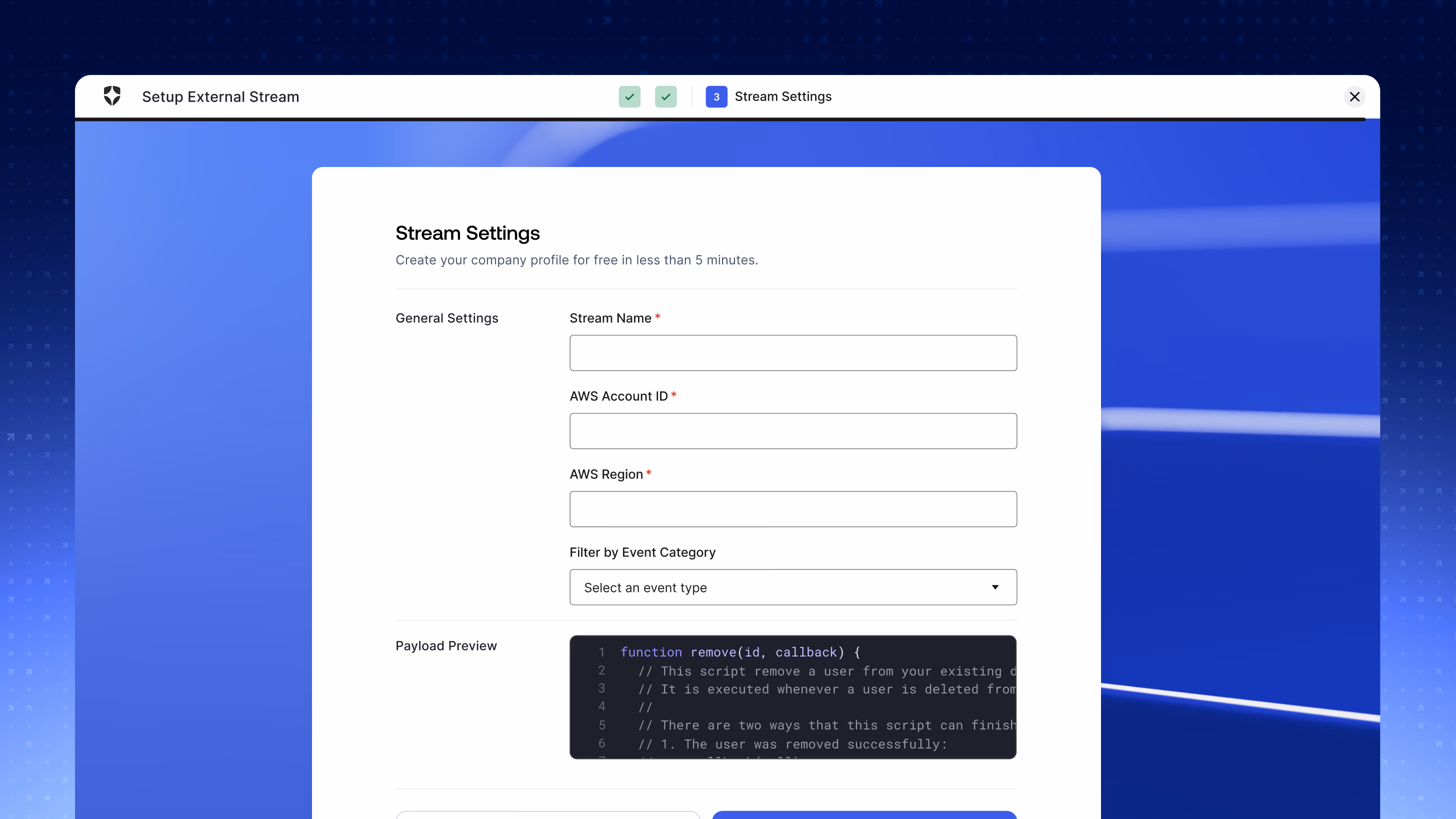Click the shield logo icon
The width and height of the screenshot is (1456, 819).
[112, 96]
